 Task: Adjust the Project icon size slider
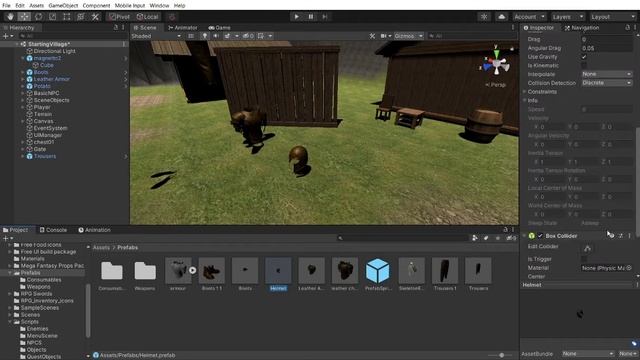(501, 355)
